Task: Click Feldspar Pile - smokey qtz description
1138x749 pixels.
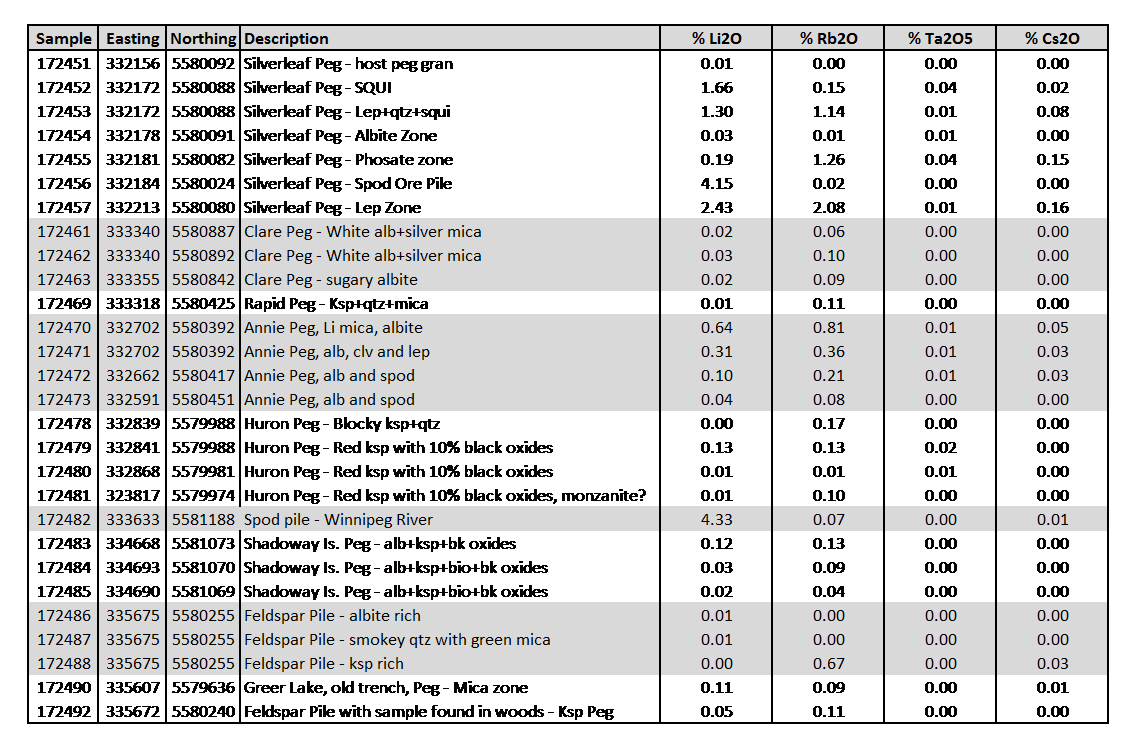Action: coord(397,639)
